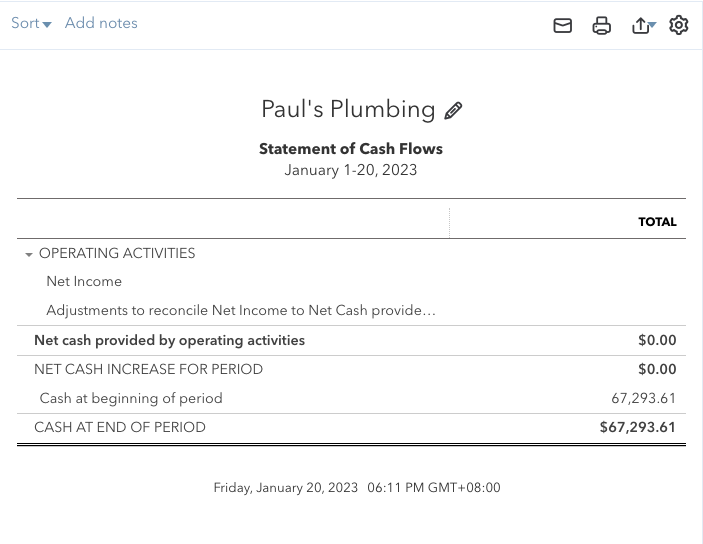The height and width of the screenshot is (544, 703).
Task: Open the Sort dropdown
Action: click(x=31, y=23)
